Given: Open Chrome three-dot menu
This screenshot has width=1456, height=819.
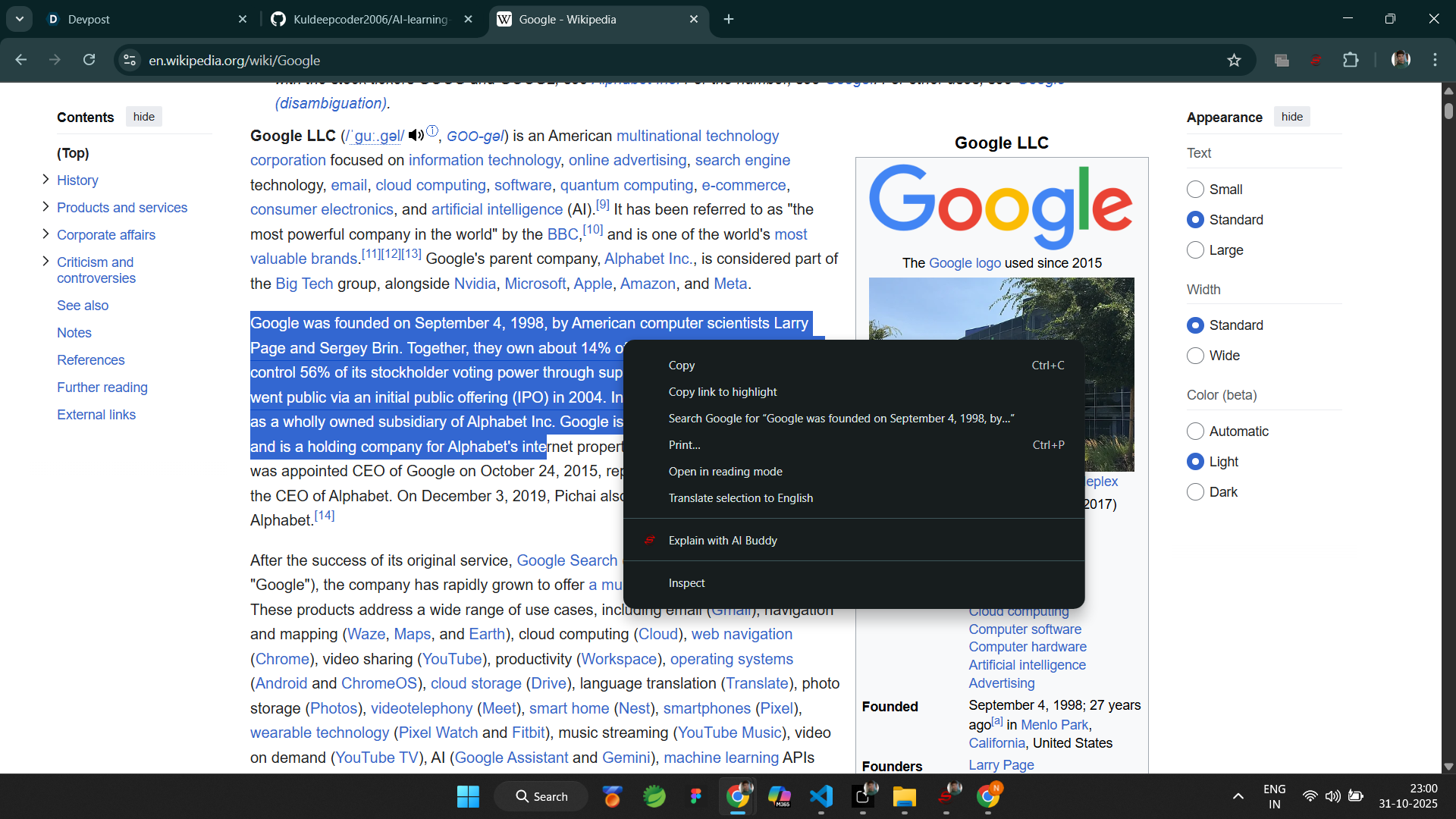Looking at the screenshot, I should 1435,60.
